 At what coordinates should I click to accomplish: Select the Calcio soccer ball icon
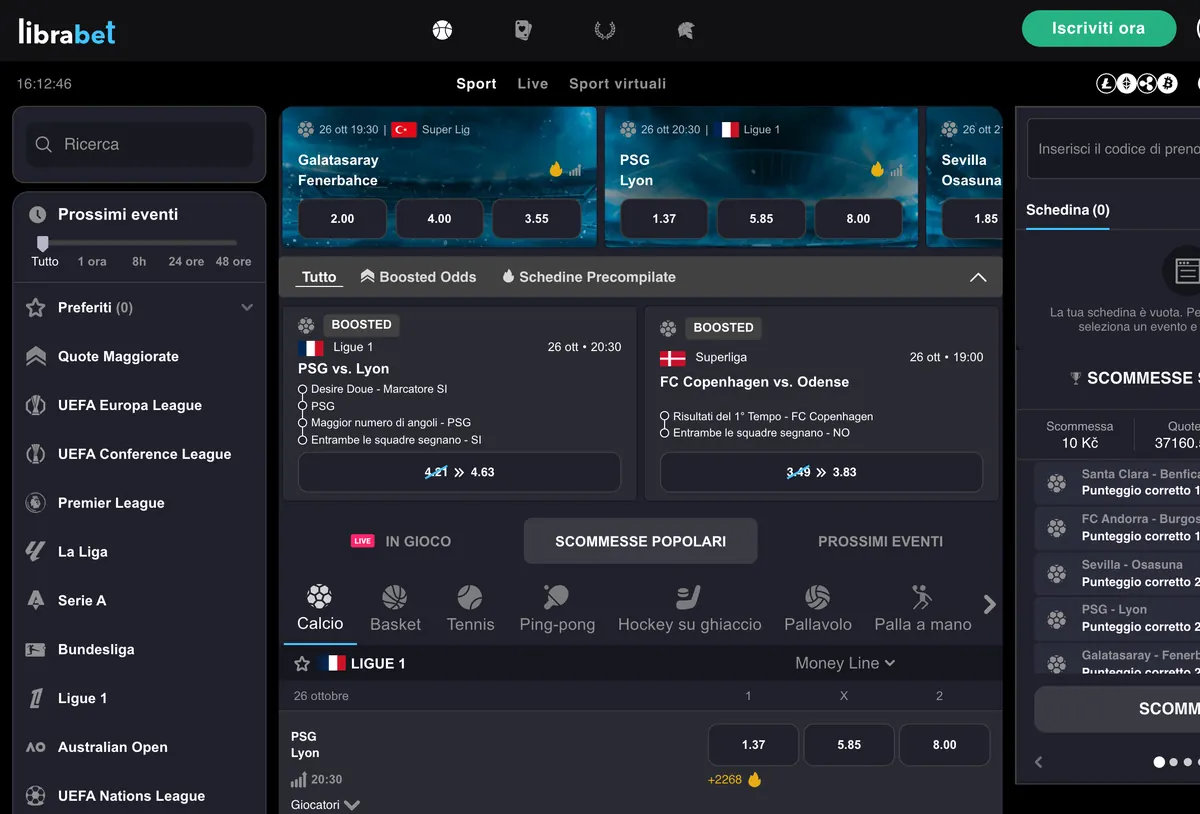point(319,597)
